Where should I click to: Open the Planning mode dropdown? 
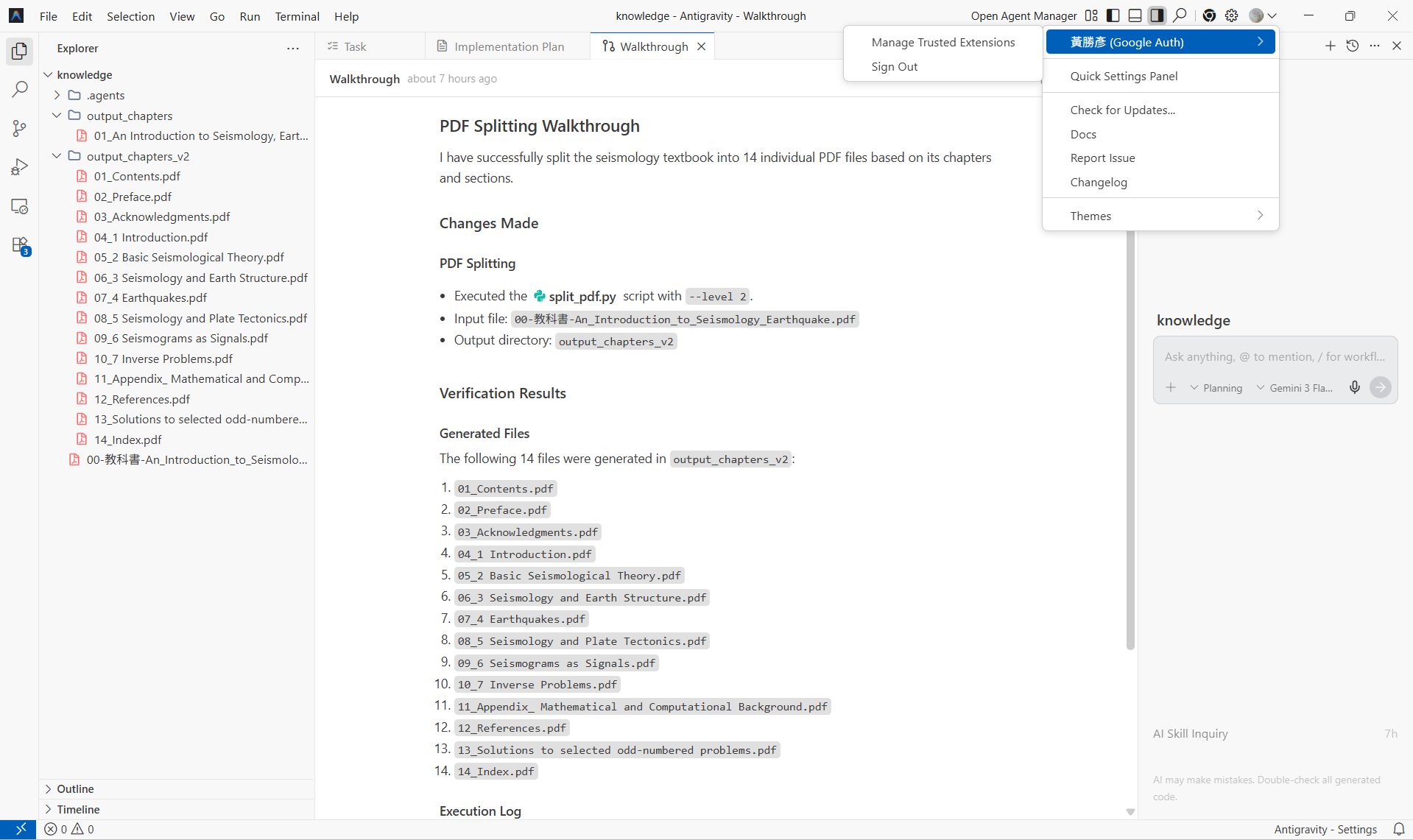pyautogui.click(x=1216, y=388)
